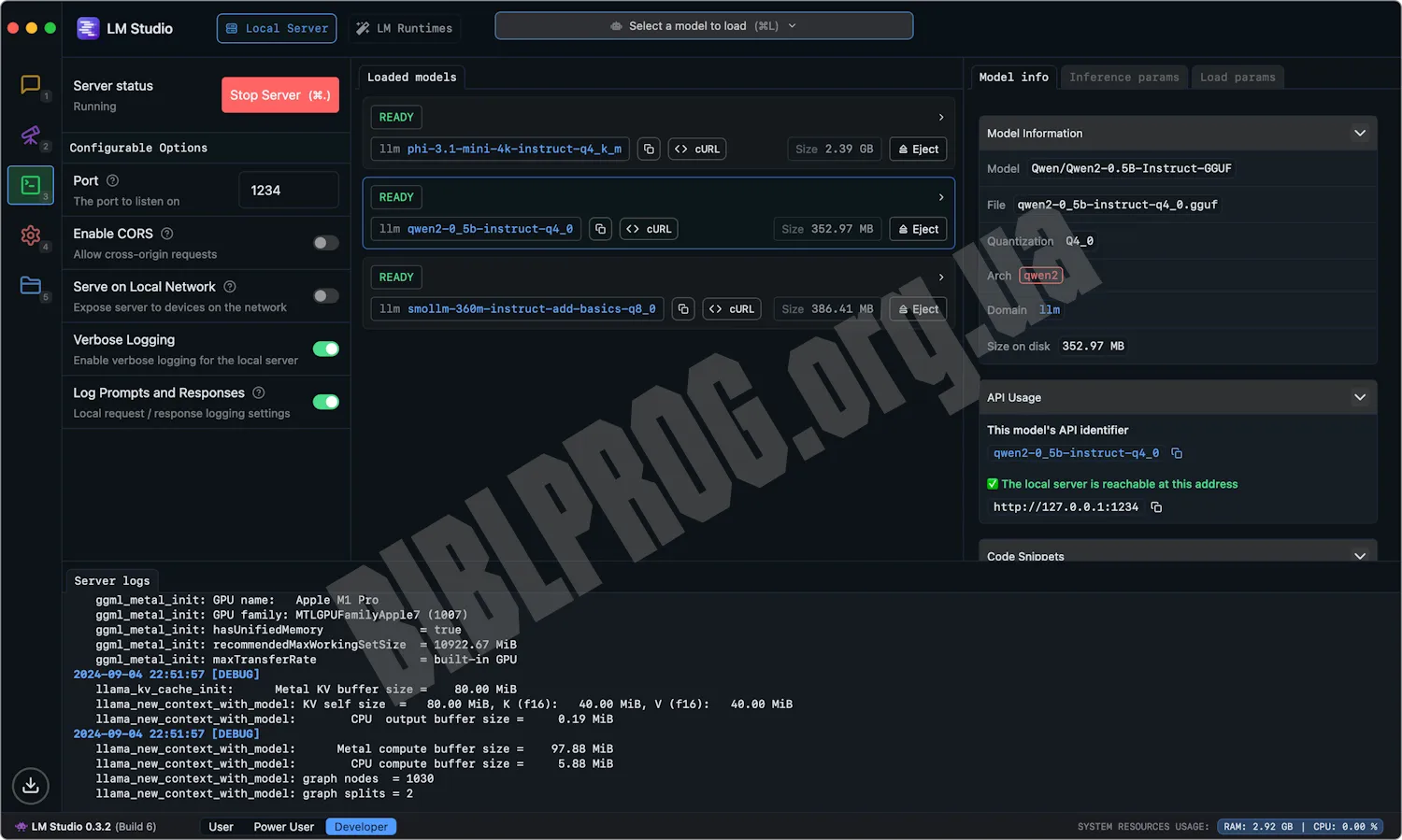The image size is (1402, 840).
Task: Copy the http://127.0.0.1:1234 server address
Action: tap(1156, 507)
